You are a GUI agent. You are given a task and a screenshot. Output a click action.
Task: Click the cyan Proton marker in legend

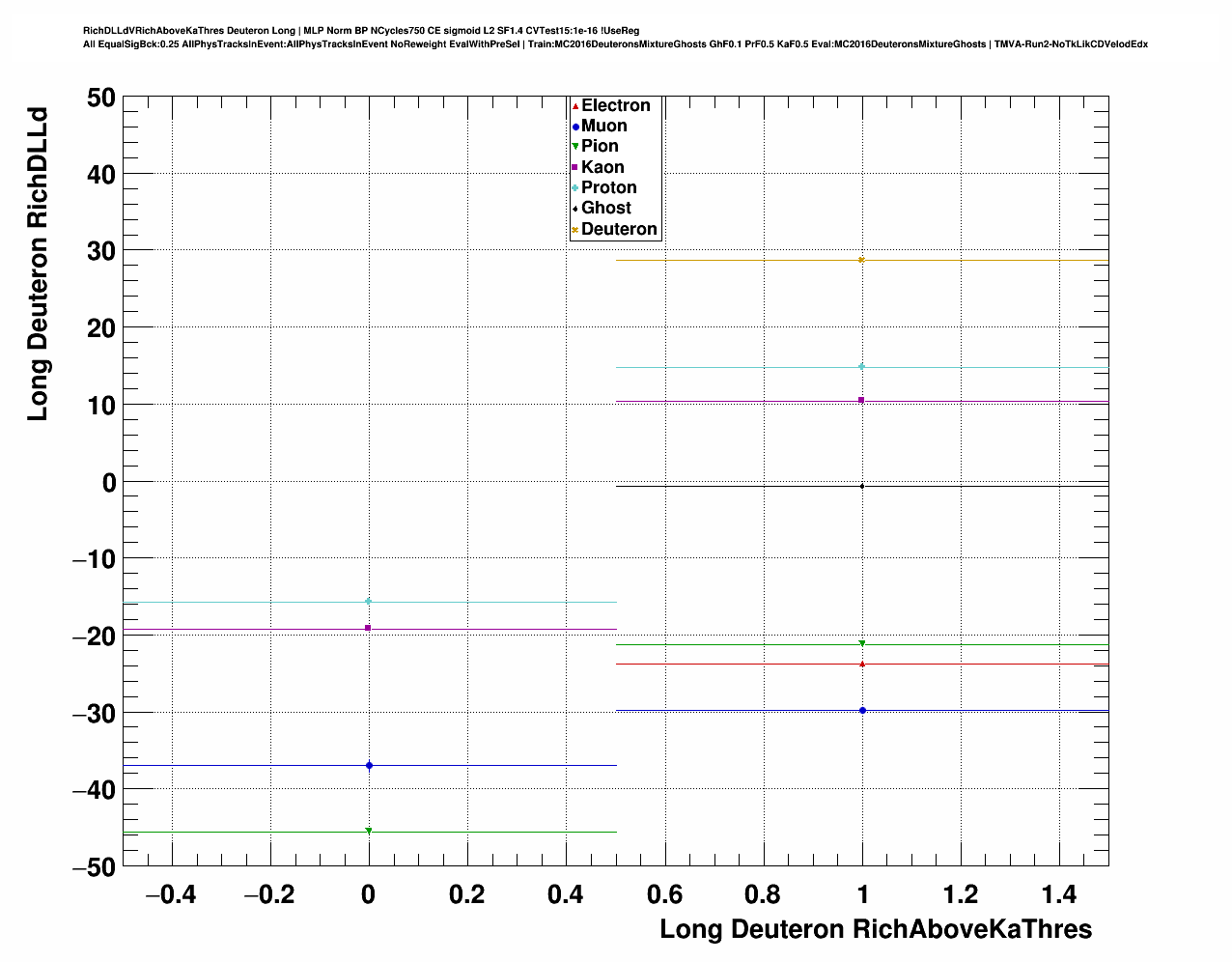[575, 188]
